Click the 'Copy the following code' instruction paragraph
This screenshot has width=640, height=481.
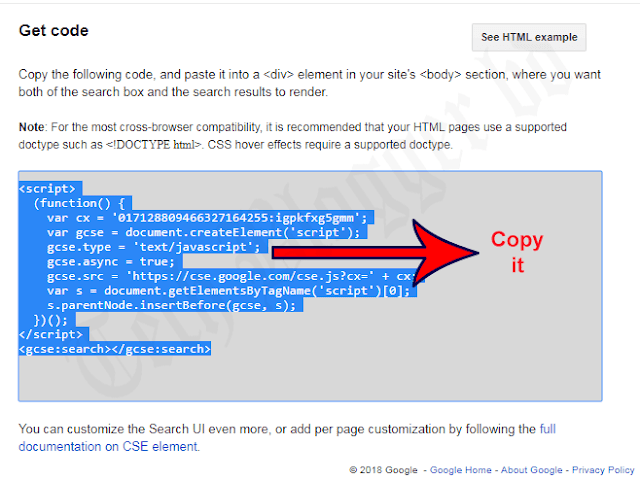309,83
